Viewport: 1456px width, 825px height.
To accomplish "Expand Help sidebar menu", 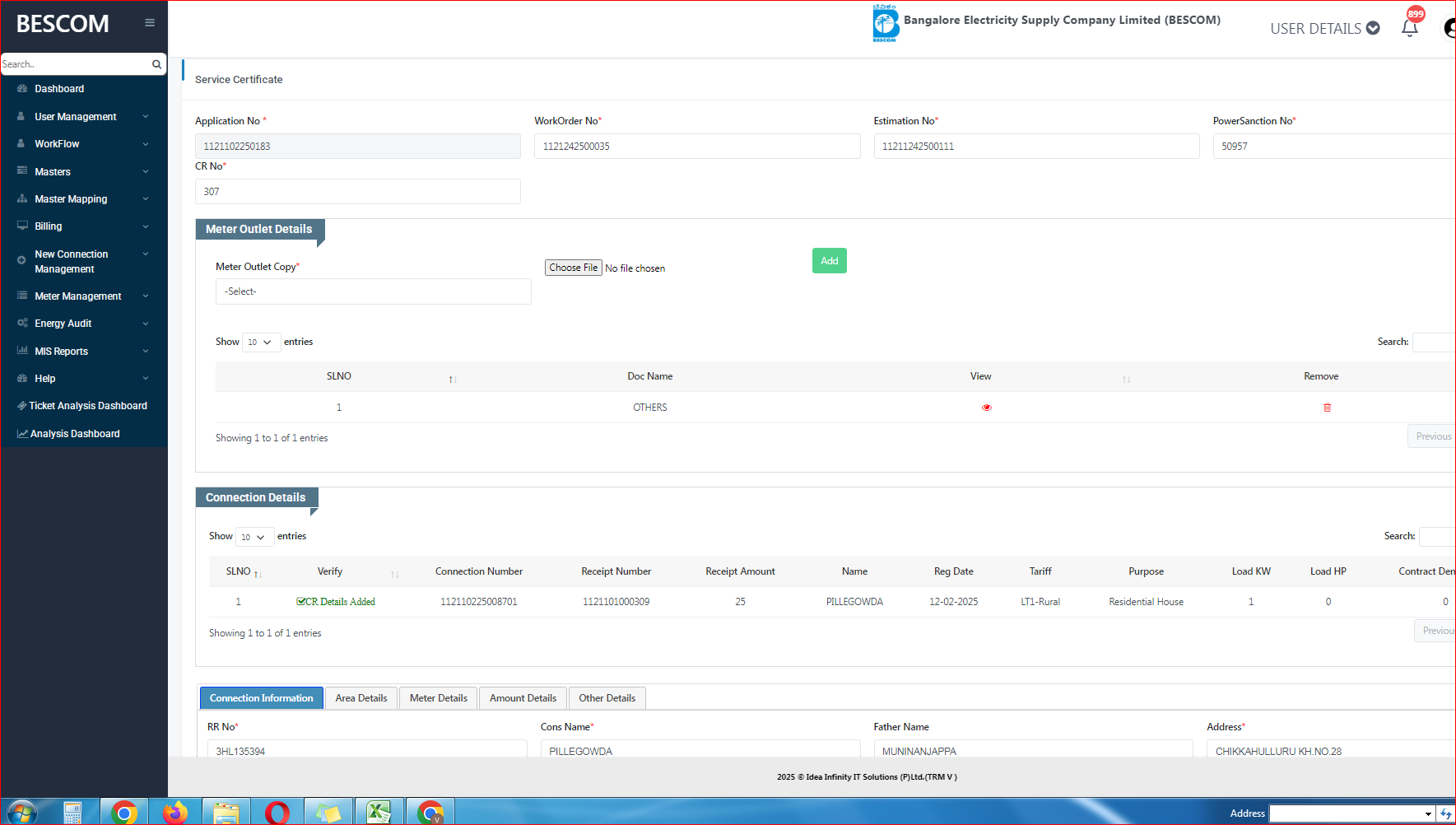I will pyautogui.click(x=83, y=379).
